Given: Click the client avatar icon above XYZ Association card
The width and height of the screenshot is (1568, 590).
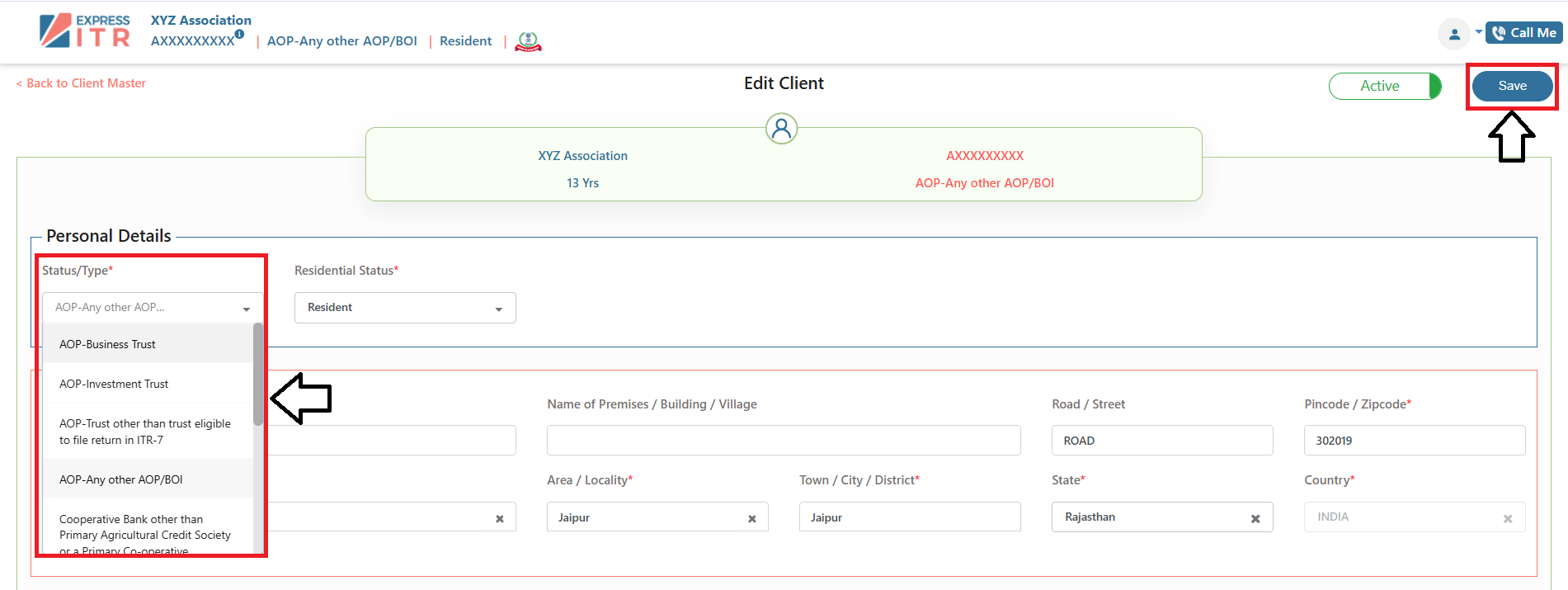Looking at the screenshot, I should (781, 129).
